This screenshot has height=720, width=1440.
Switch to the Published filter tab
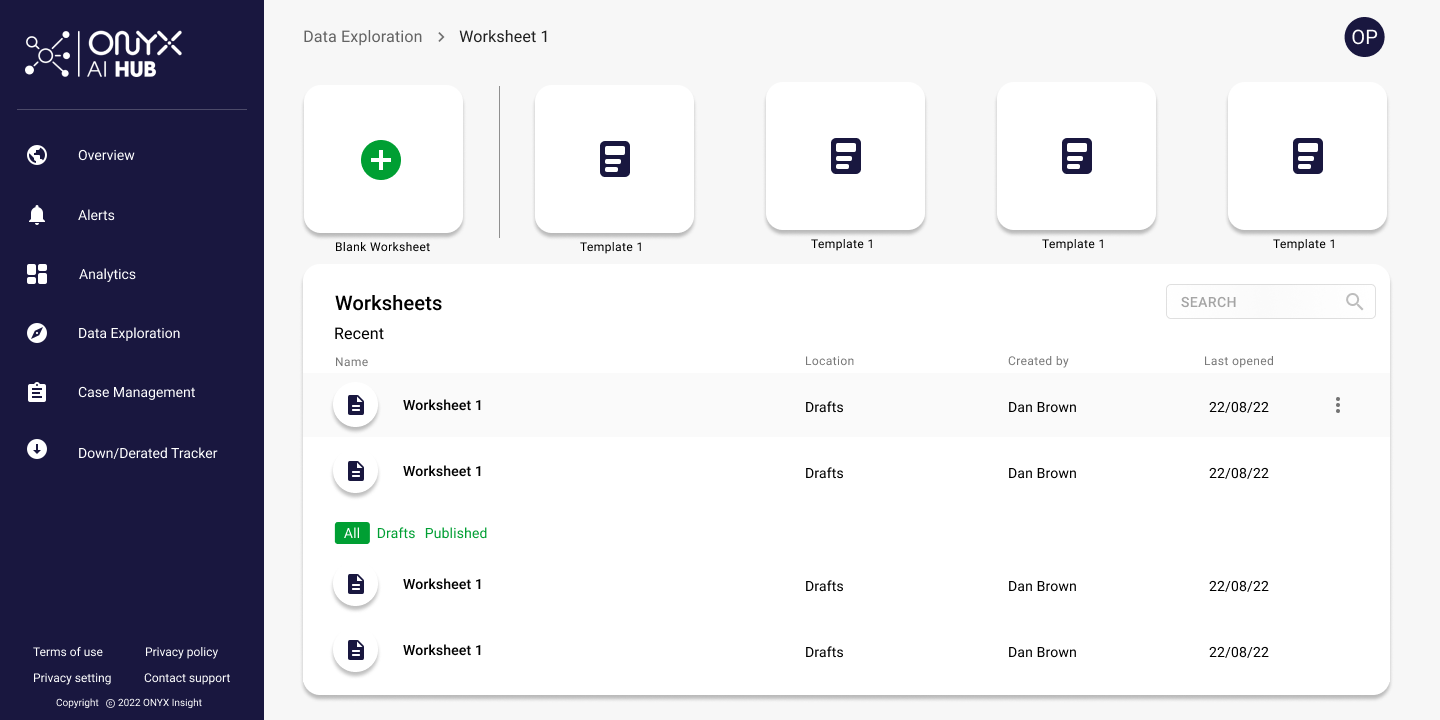[x=456, y=533]
